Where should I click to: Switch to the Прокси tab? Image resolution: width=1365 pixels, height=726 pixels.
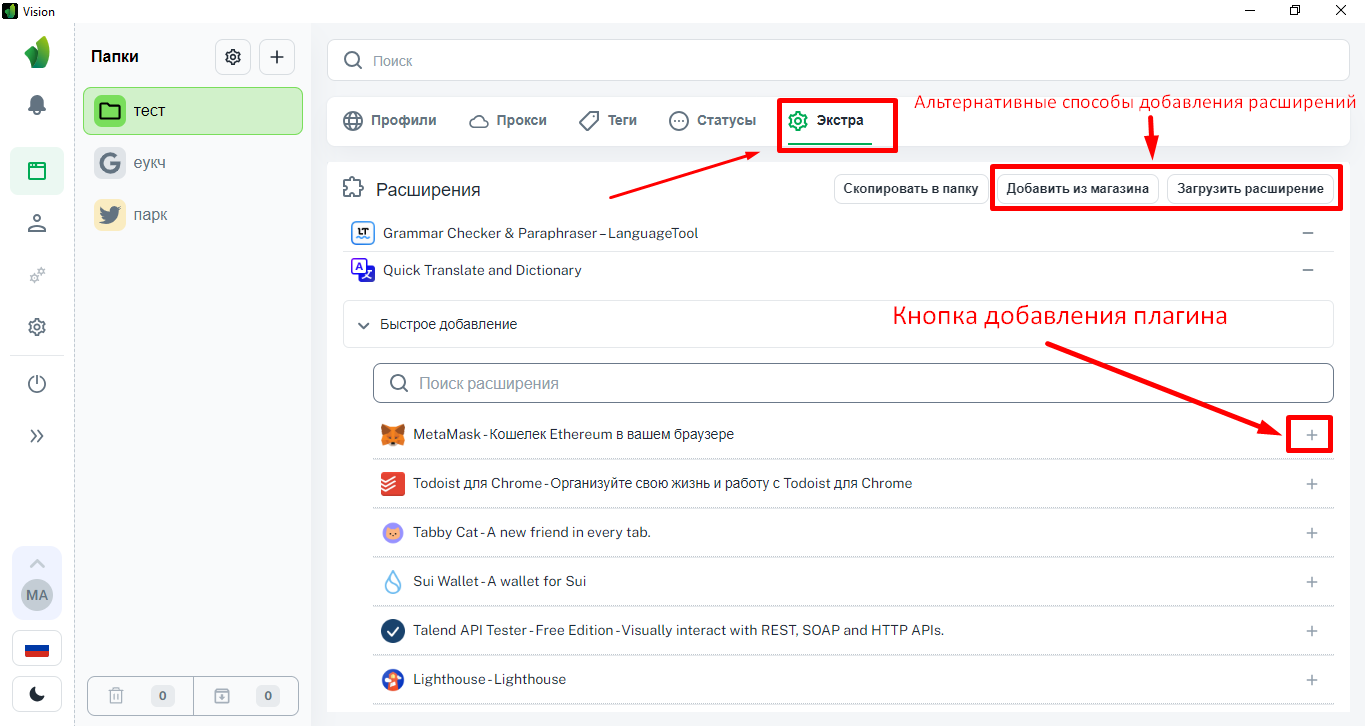pos(507,120)
